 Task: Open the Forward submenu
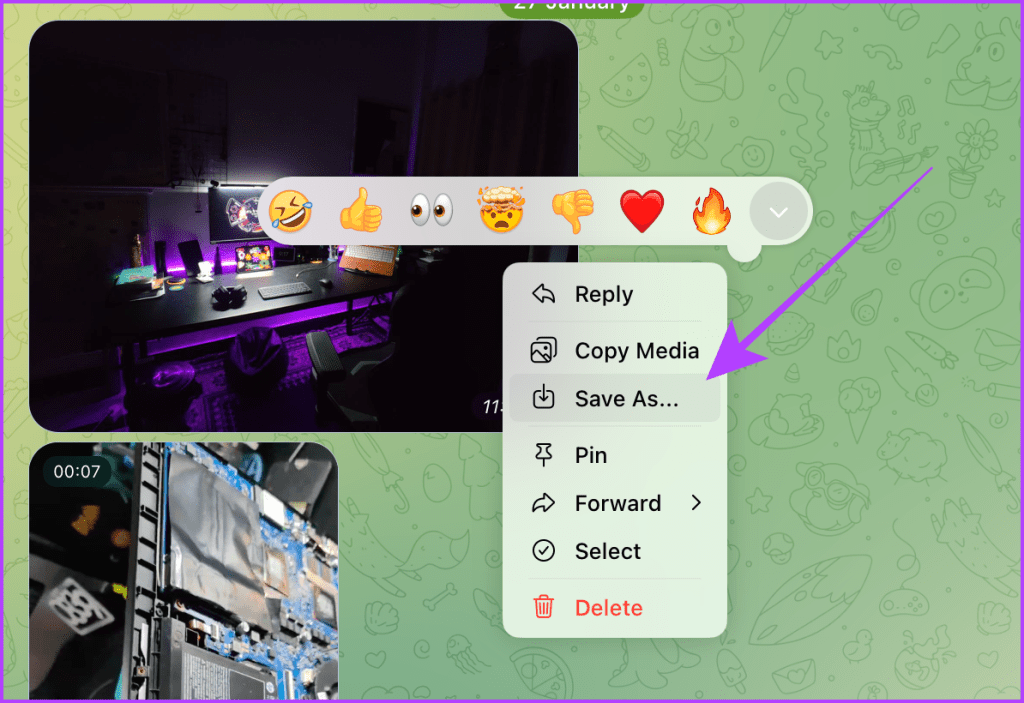[x=615, y=503]
